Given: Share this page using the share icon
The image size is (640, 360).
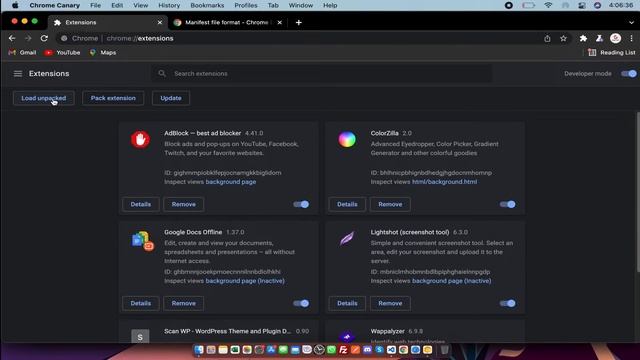Looking at the screenshot, I should [x=547, y=38].
